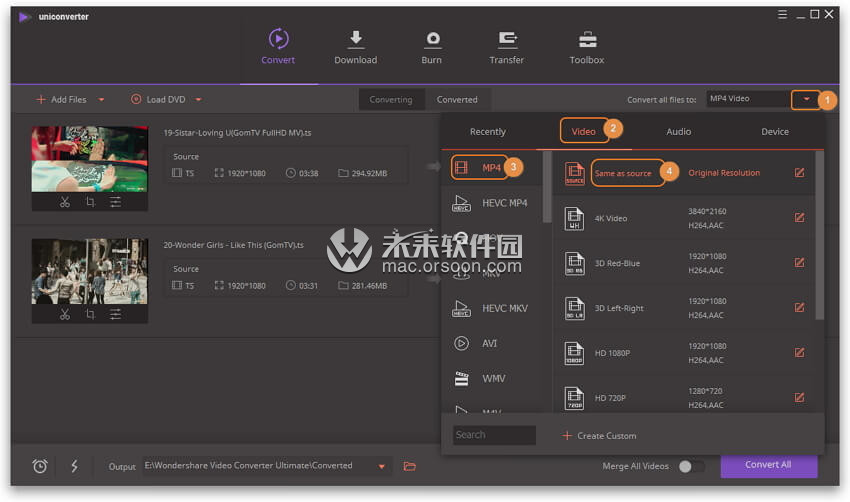Viewport: 850px width, 502px height.
Task: Switch to the Converted tab
Action: point(457,100)
